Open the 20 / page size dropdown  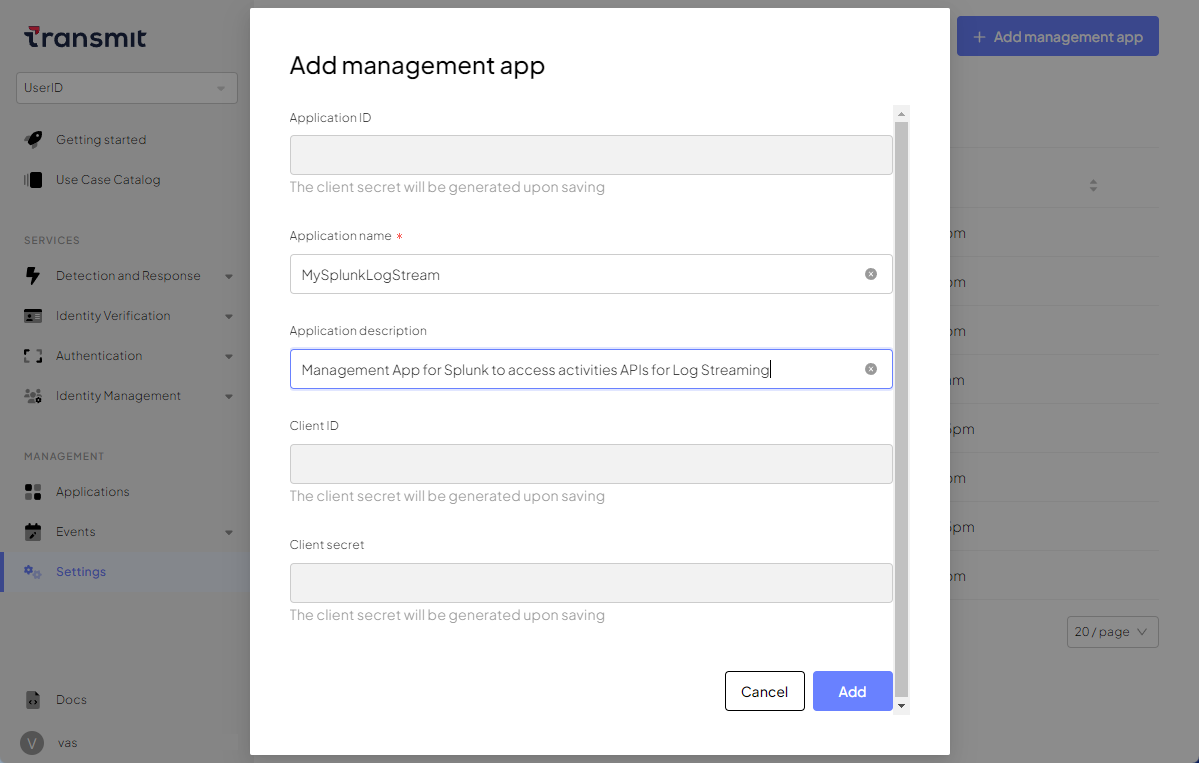click(1112, 632)
